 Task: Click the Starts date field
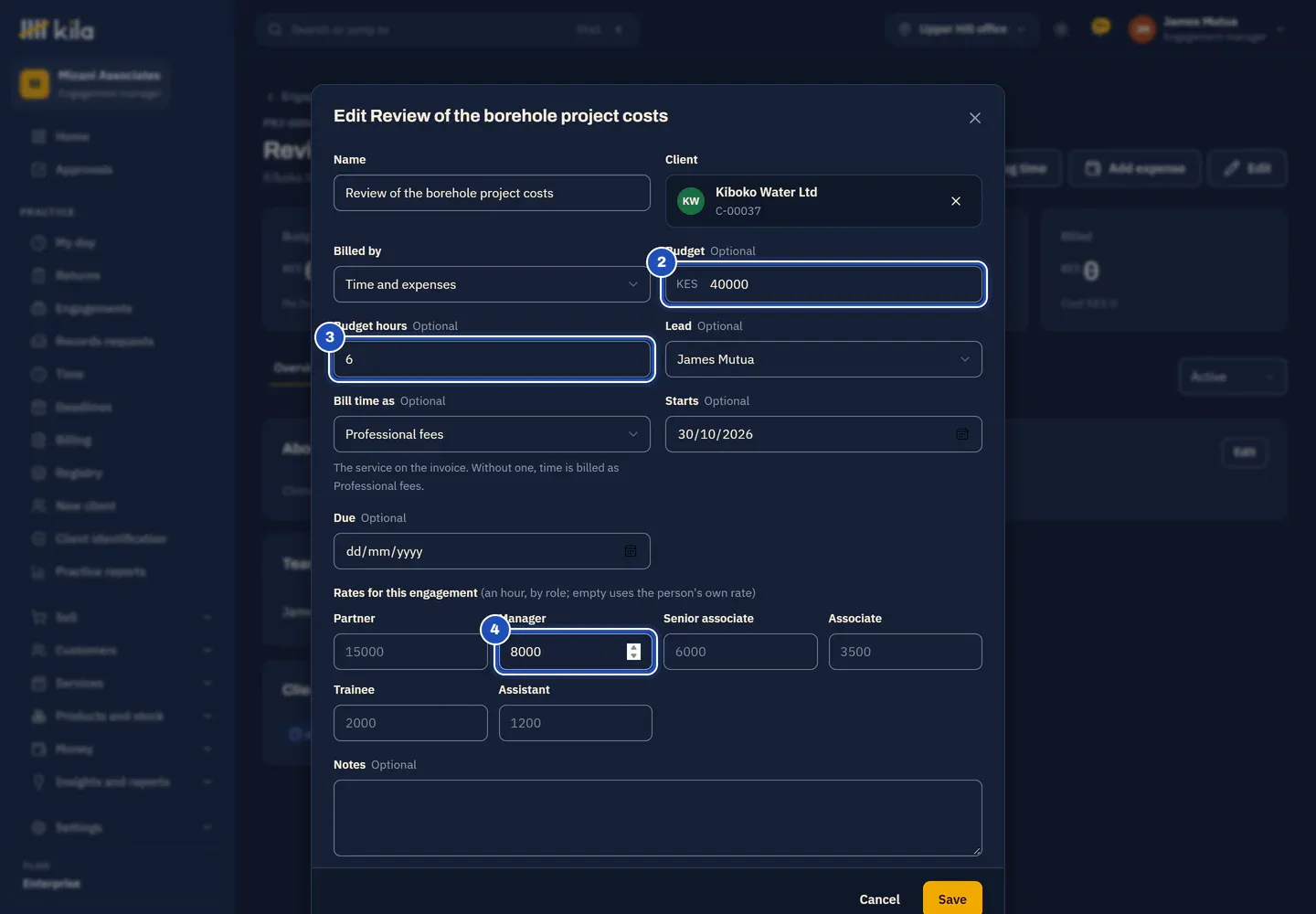[x=823, y=434]
